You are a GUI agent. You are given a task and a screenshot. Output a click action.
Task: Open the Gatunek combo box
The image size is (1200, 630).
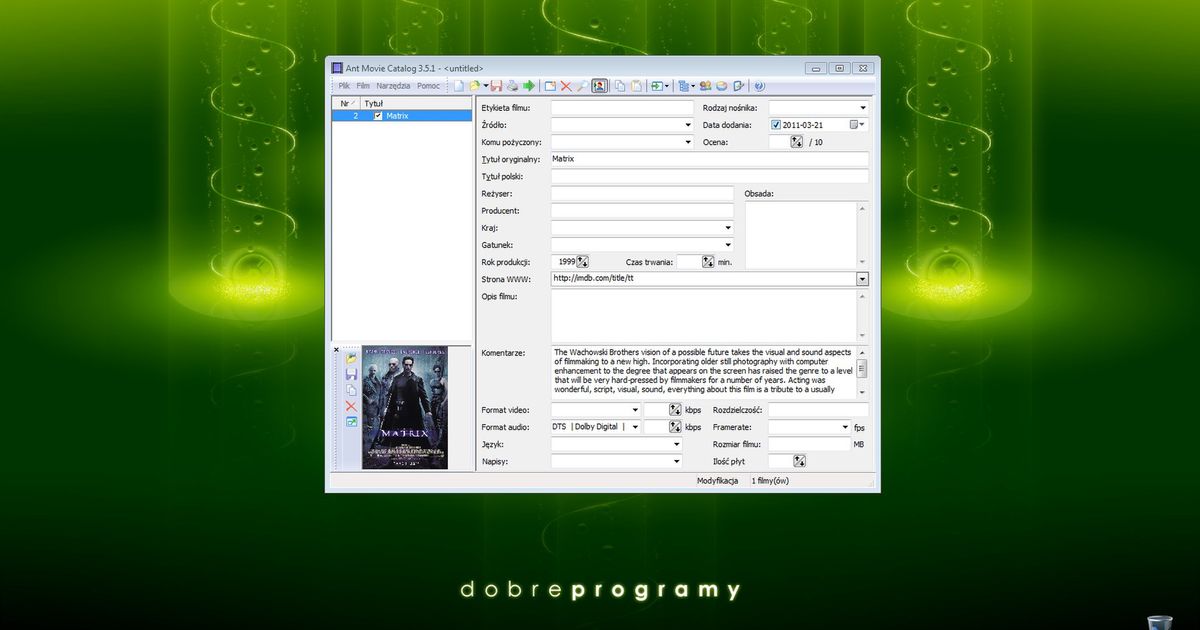(x=728, y=244)
